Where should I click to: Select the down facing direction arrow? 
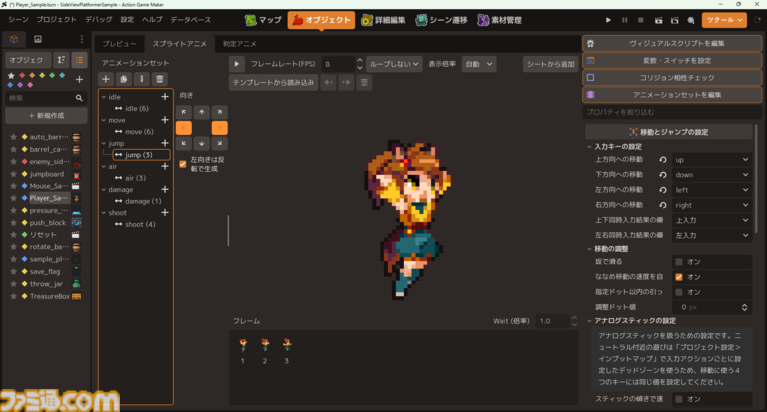pos(202,143)
